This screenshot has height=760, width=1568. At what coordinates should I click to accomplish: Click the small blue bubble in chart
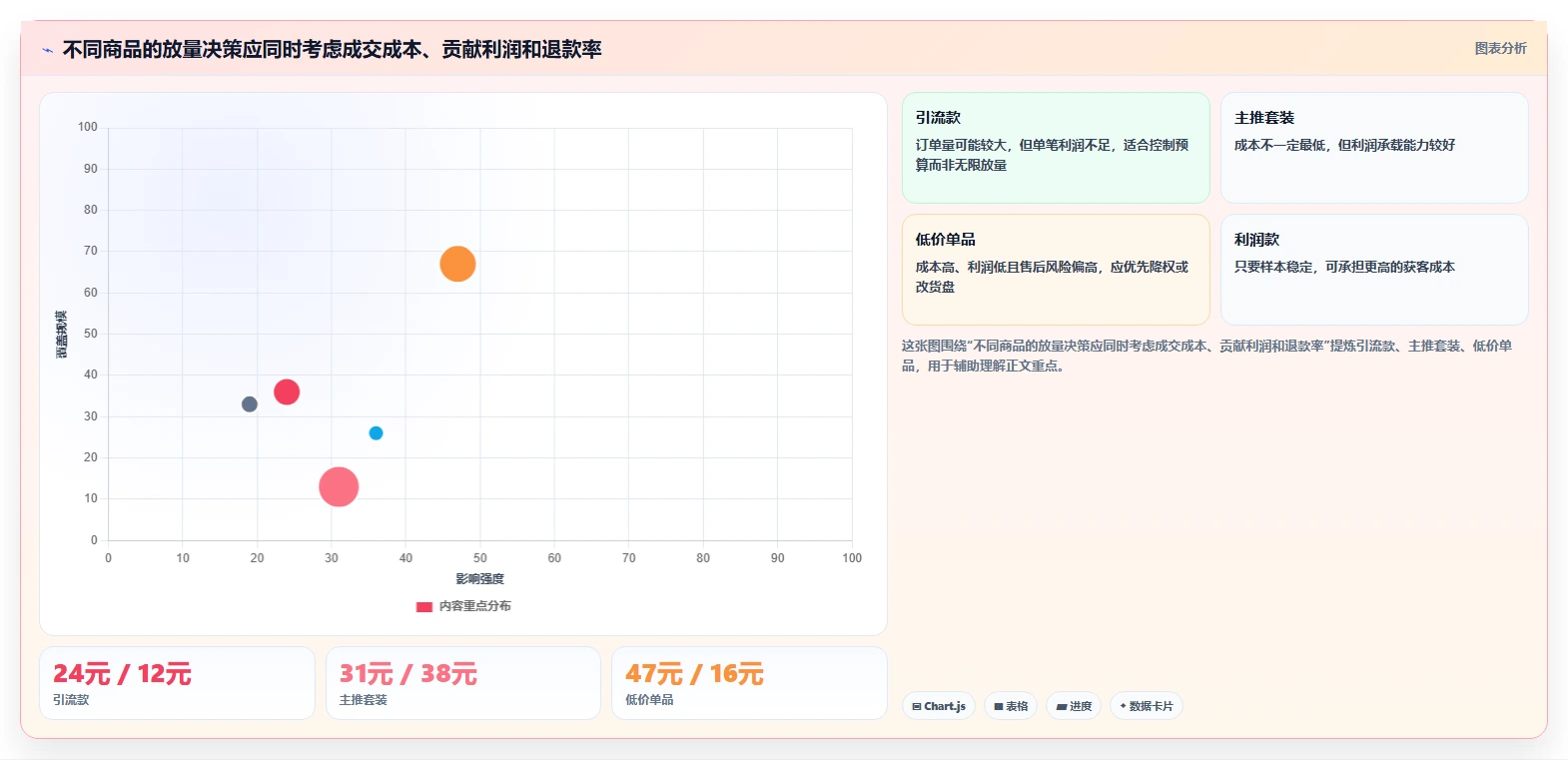[376, 433]
